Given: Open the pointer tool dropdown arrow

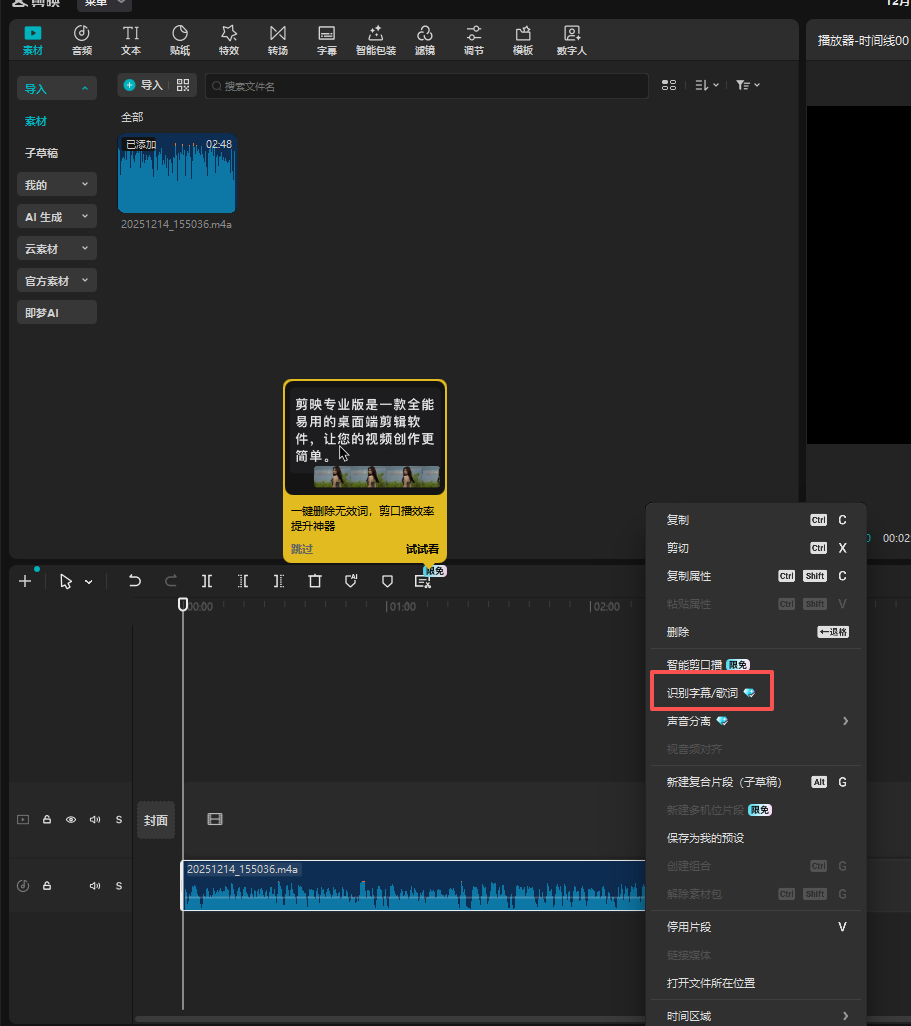Looking at the screenshot, I should 88,582.
